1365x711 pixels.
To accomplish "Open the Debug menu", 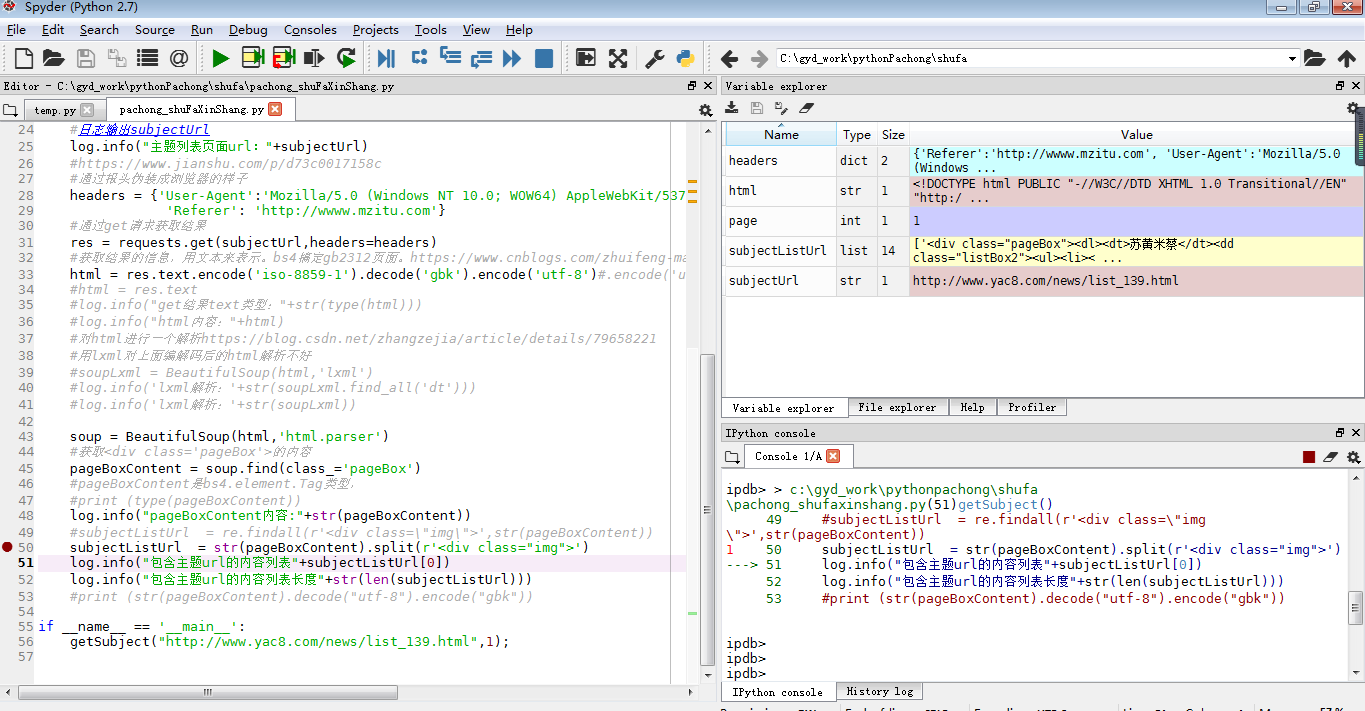I will (248, 30).
